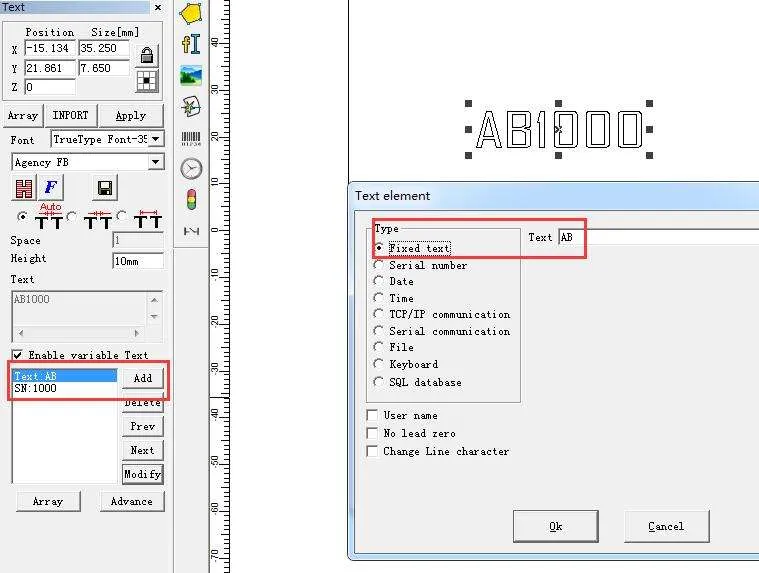759x573 pixels.
Task: Click Cancel in Text element dialog
Action: pyautogui.click(x=666, y=526)
